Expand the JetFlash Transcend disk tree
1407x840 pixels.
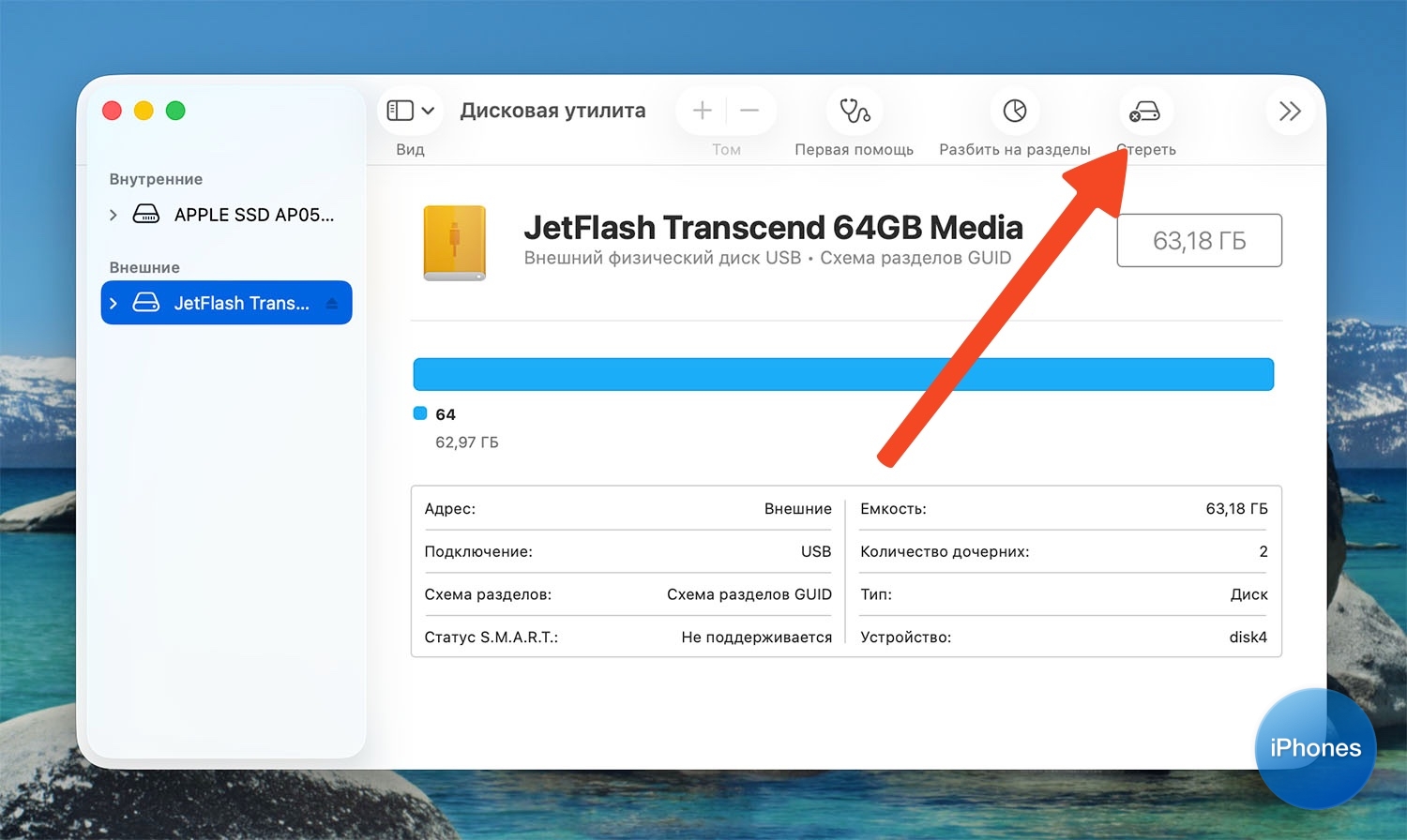tap(113, 303)
